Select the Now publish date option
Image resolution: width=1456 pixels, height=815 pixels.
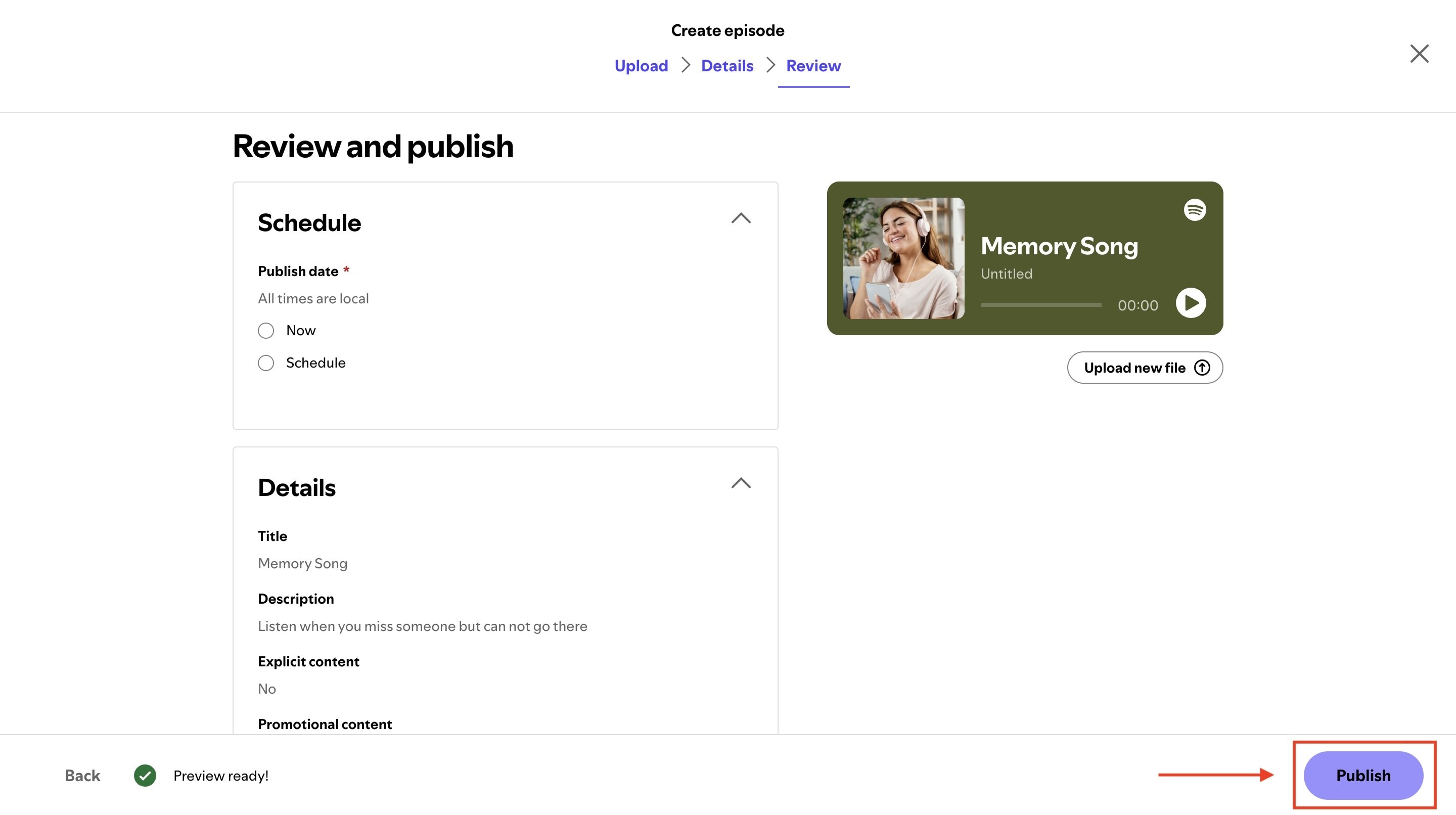[265, 331]
